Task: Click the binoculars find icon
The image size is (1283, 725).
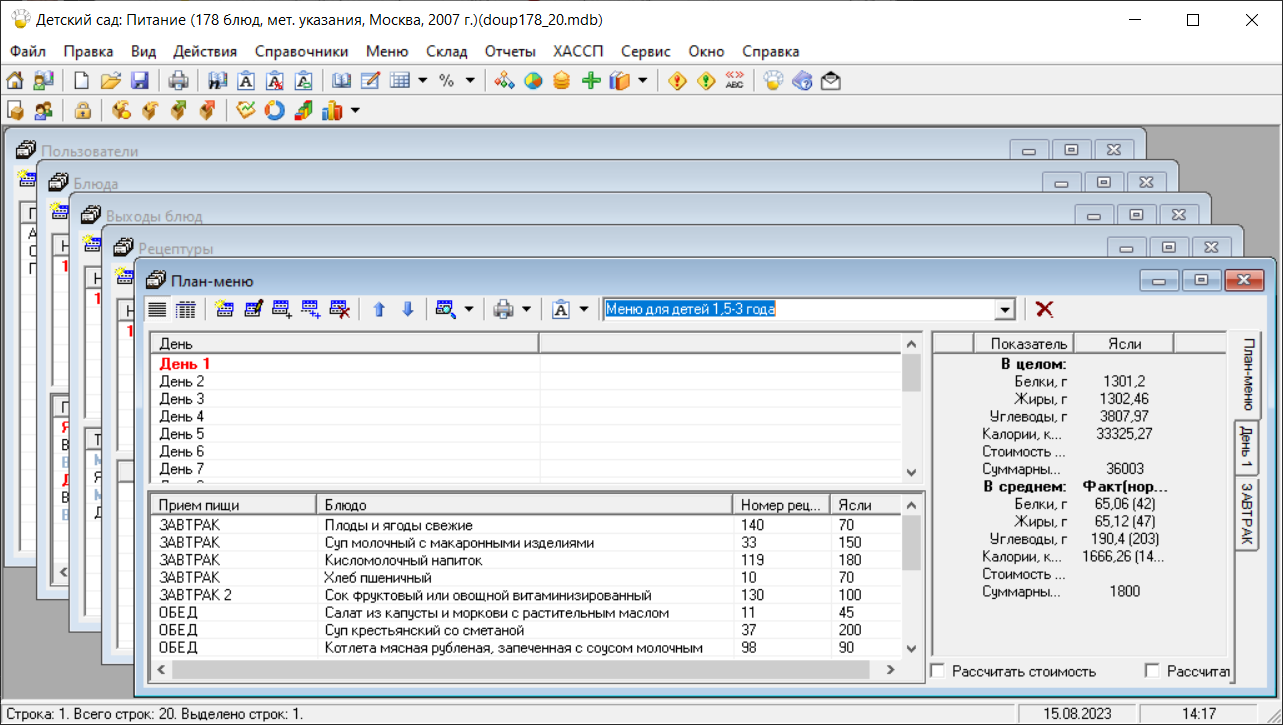Action: [x=217, y=81]
